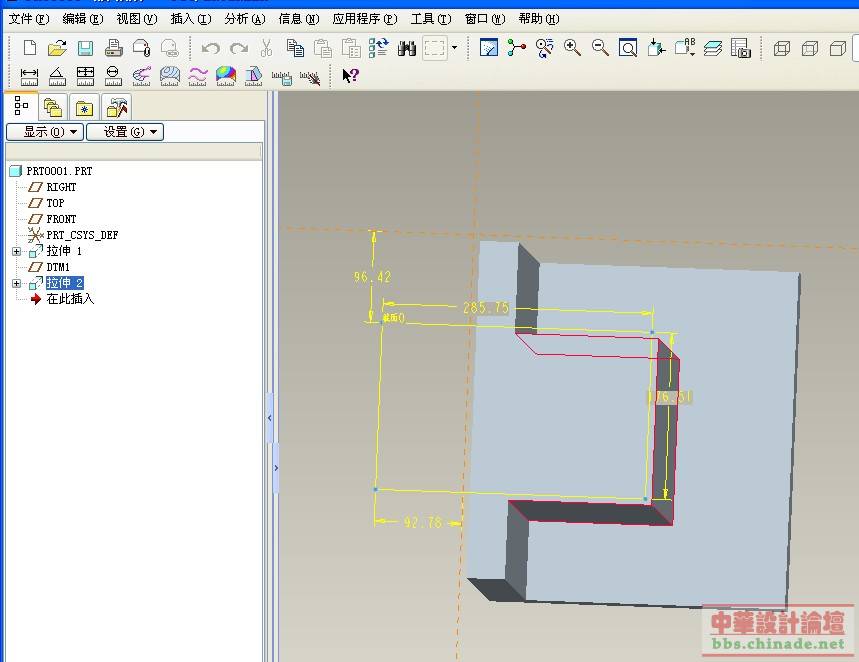
Task: Click the Print icon
Action: point(113,48)
